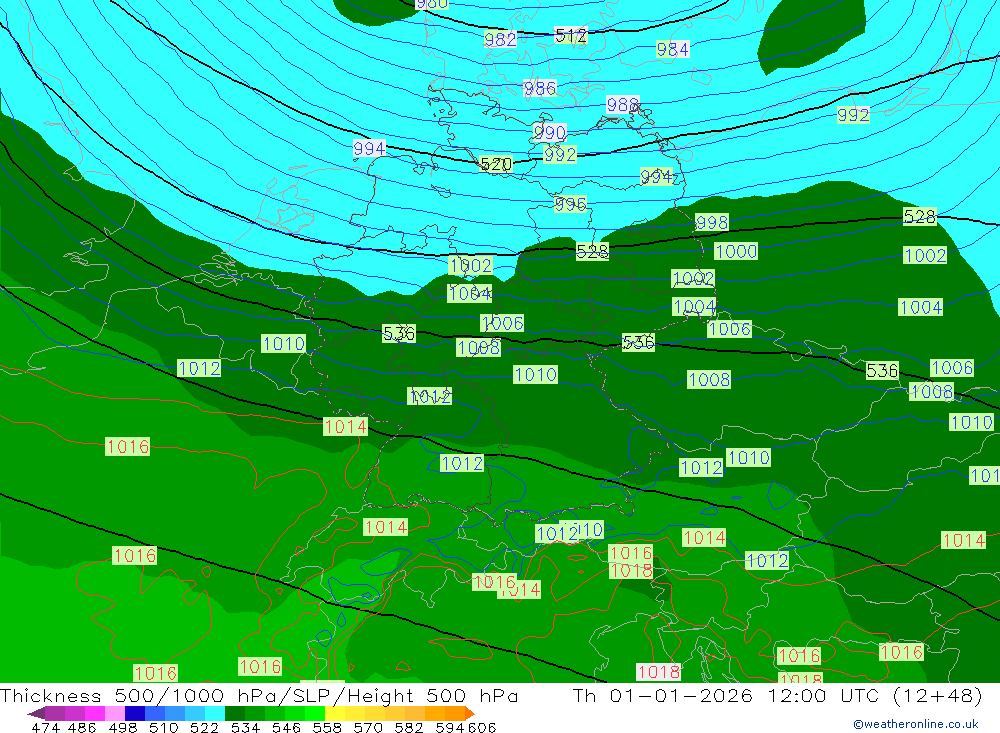Click the legend value 594
Screen dimensions: 1000x733
(450, 727)
